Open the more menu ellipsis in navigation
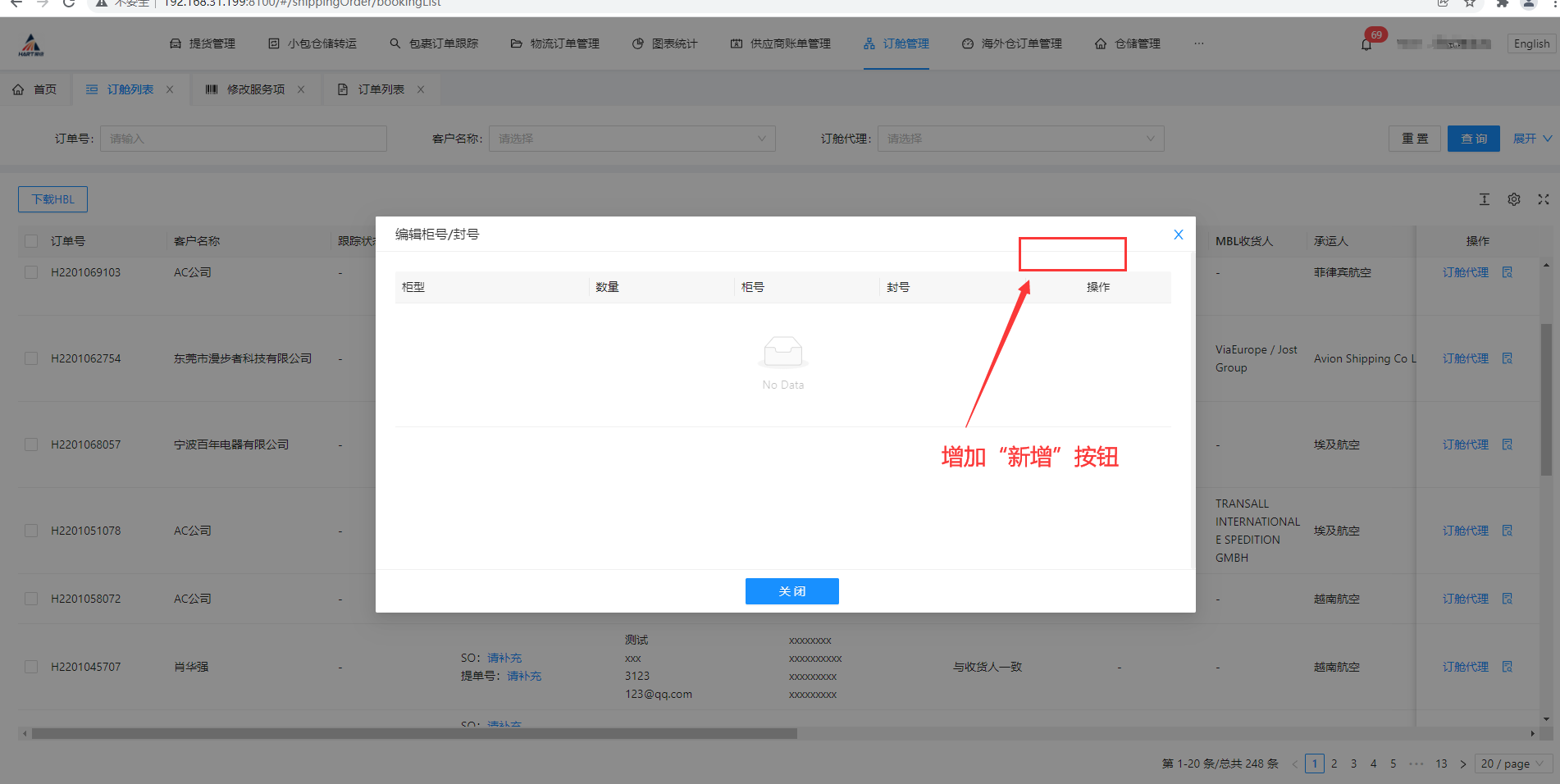 pyautogui.click(x=1199, y=43)
